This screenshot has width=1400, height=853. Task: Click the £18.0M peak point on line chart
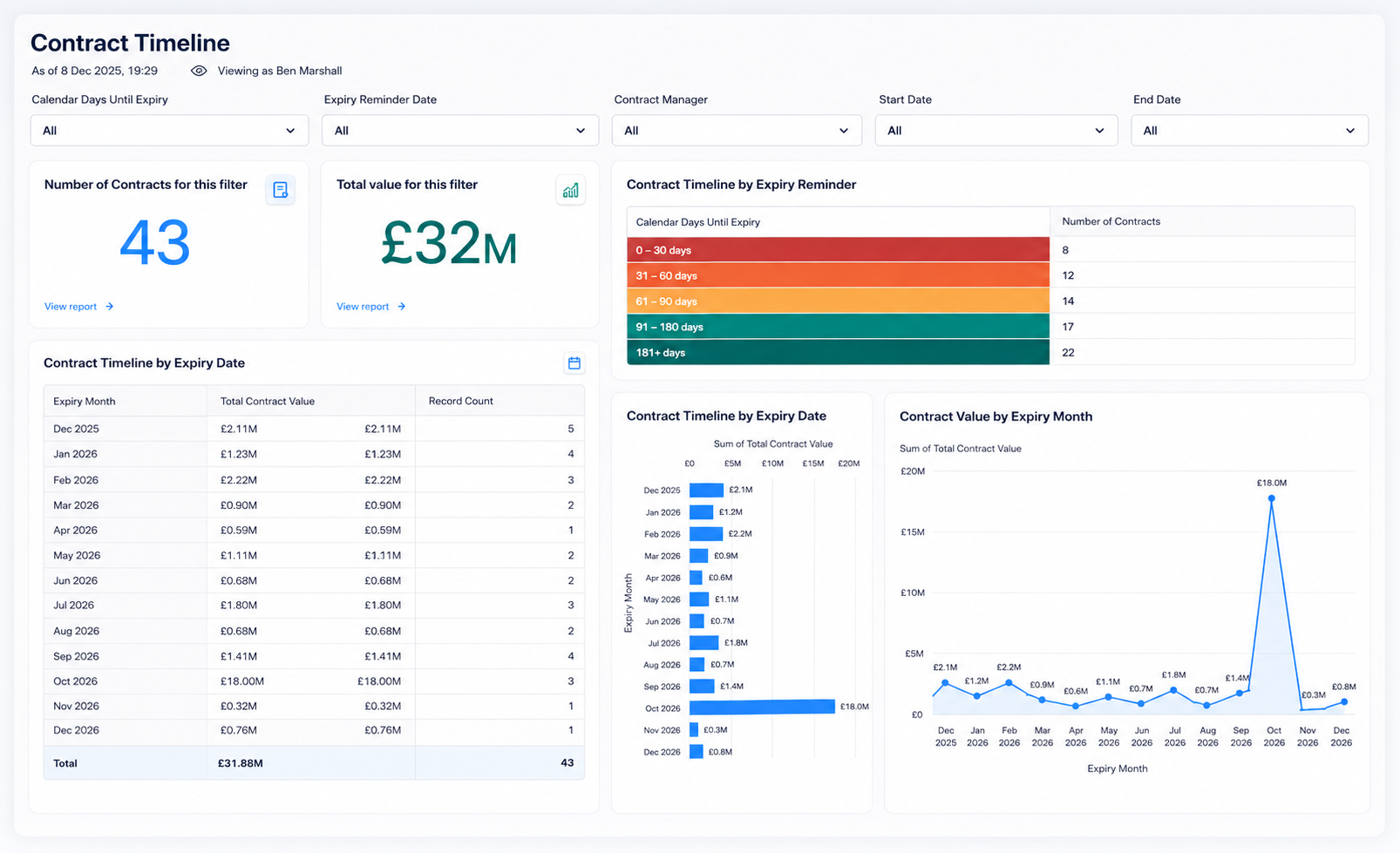click(x=1272, y=498)
